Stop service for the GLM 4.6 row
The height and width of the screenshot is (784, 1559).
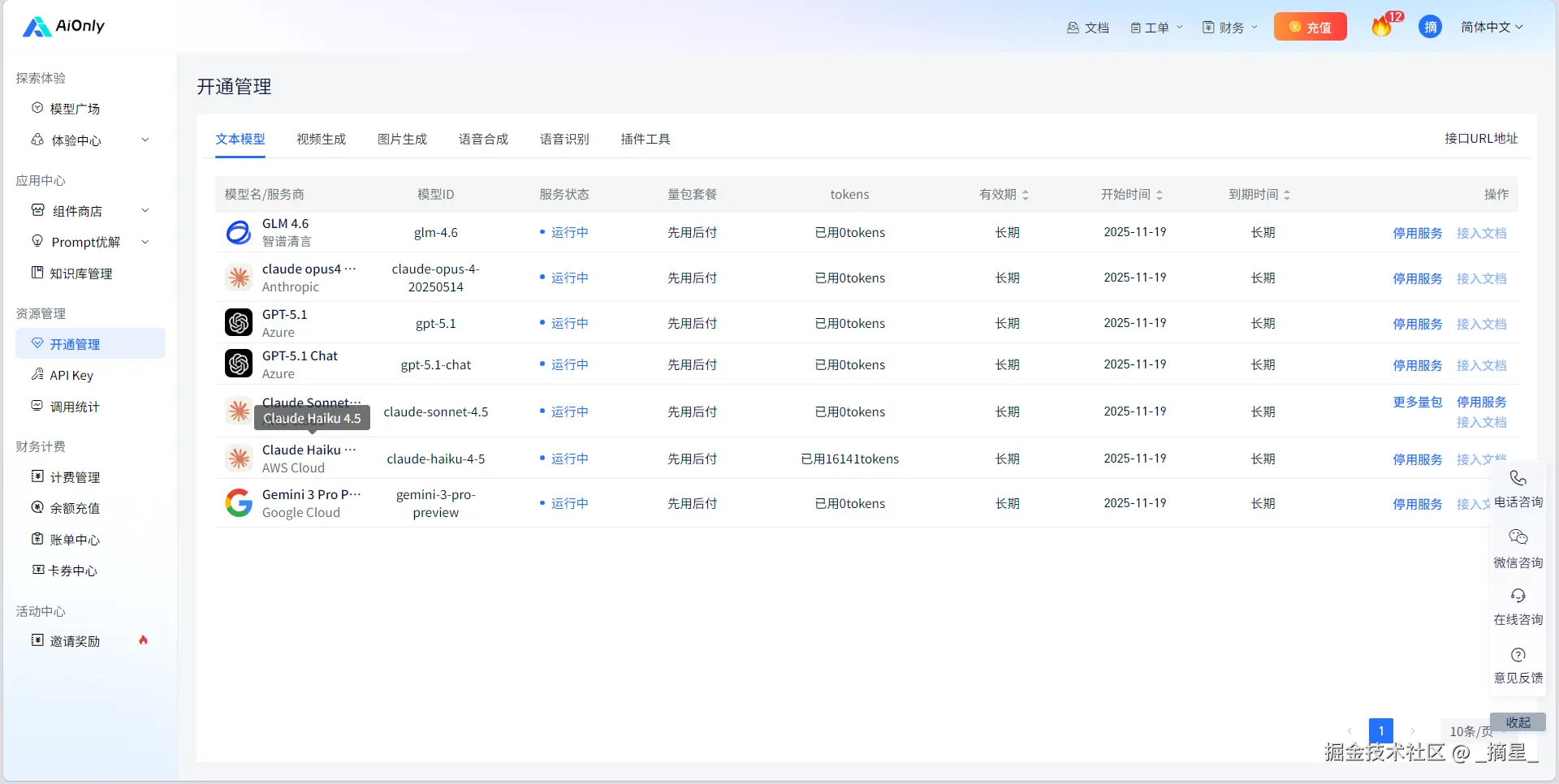[x=1418, y=233]
